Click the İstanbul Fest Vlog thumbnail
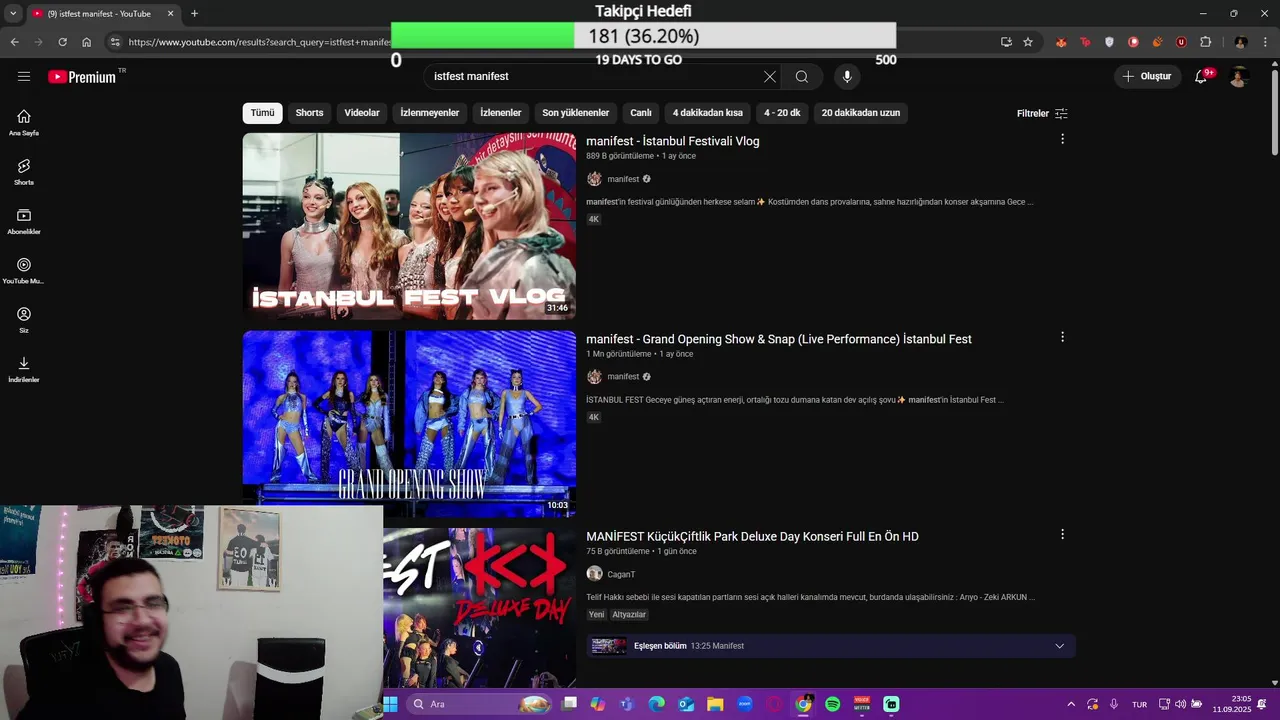Screen dimensions: 1280x720 [x=409, y=226]
